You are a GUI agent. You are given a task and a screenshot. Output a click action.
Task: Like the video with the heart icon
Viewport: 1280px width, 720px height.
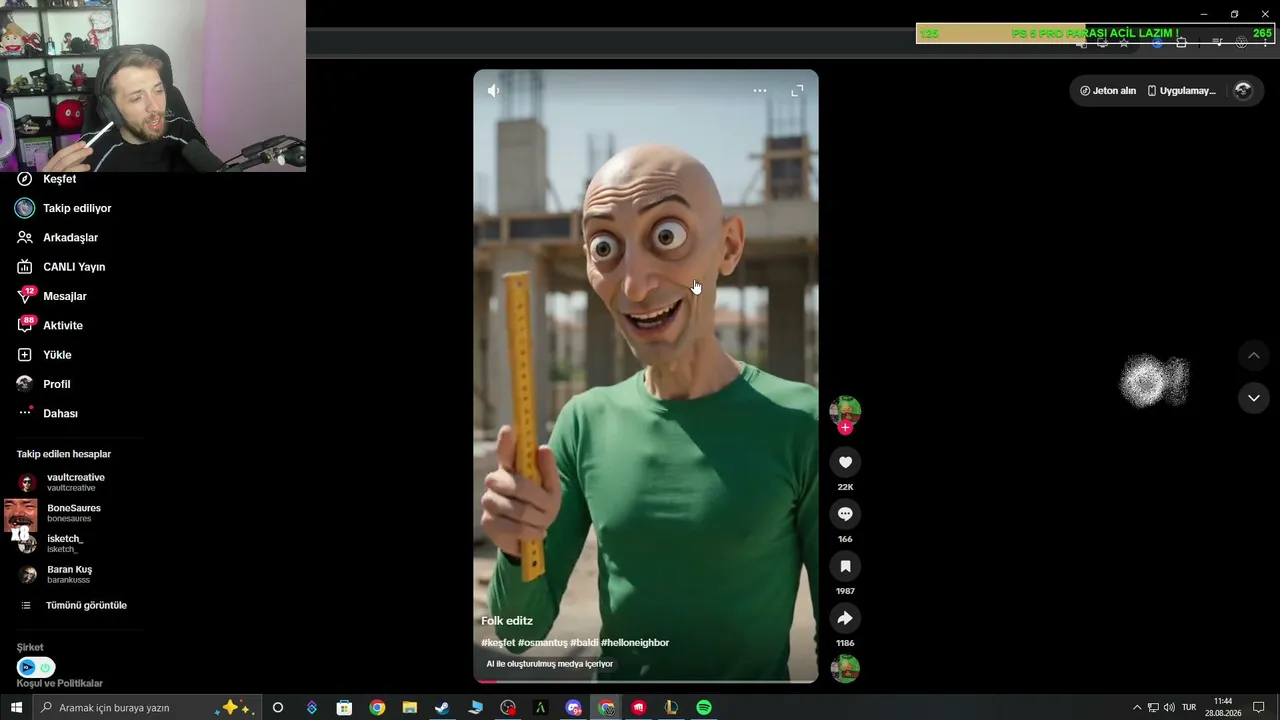(x=845, y=462)
